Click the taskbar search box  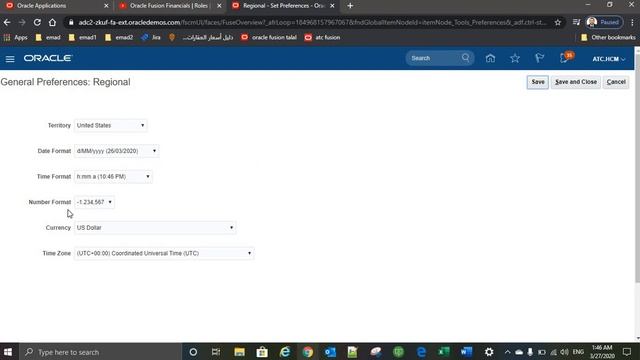point(100,352)
